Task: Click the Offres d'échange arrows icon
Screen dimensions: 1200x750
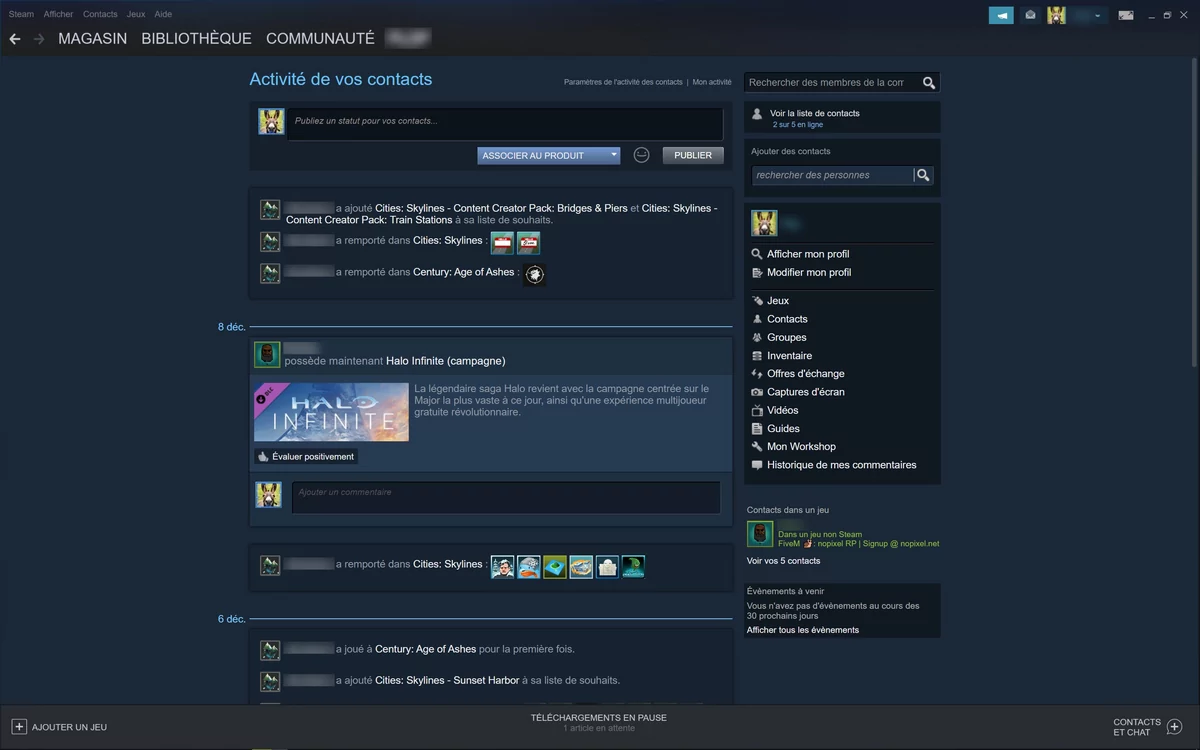Action: tap(757, 373)
